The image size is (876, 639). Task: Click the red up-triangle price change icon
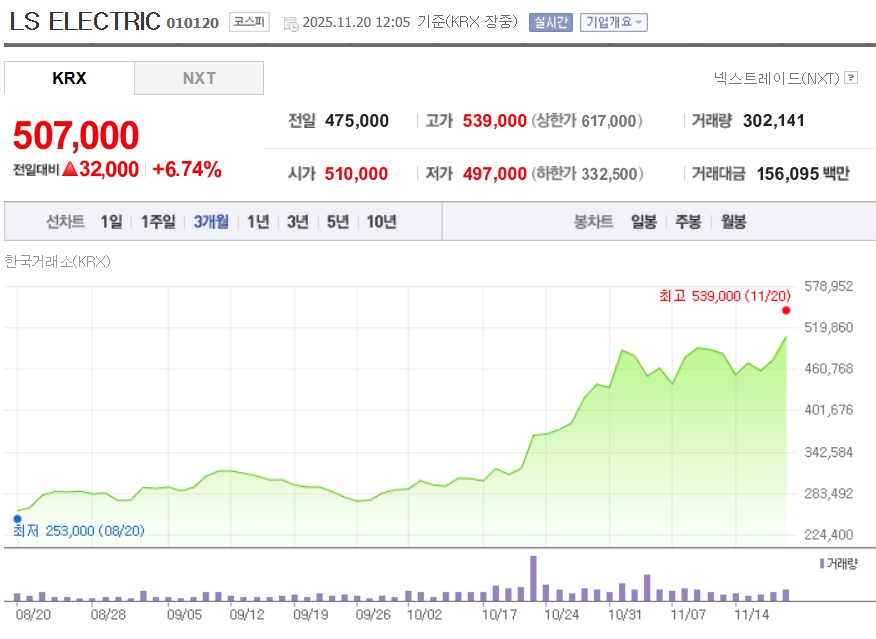click(70, 170)
